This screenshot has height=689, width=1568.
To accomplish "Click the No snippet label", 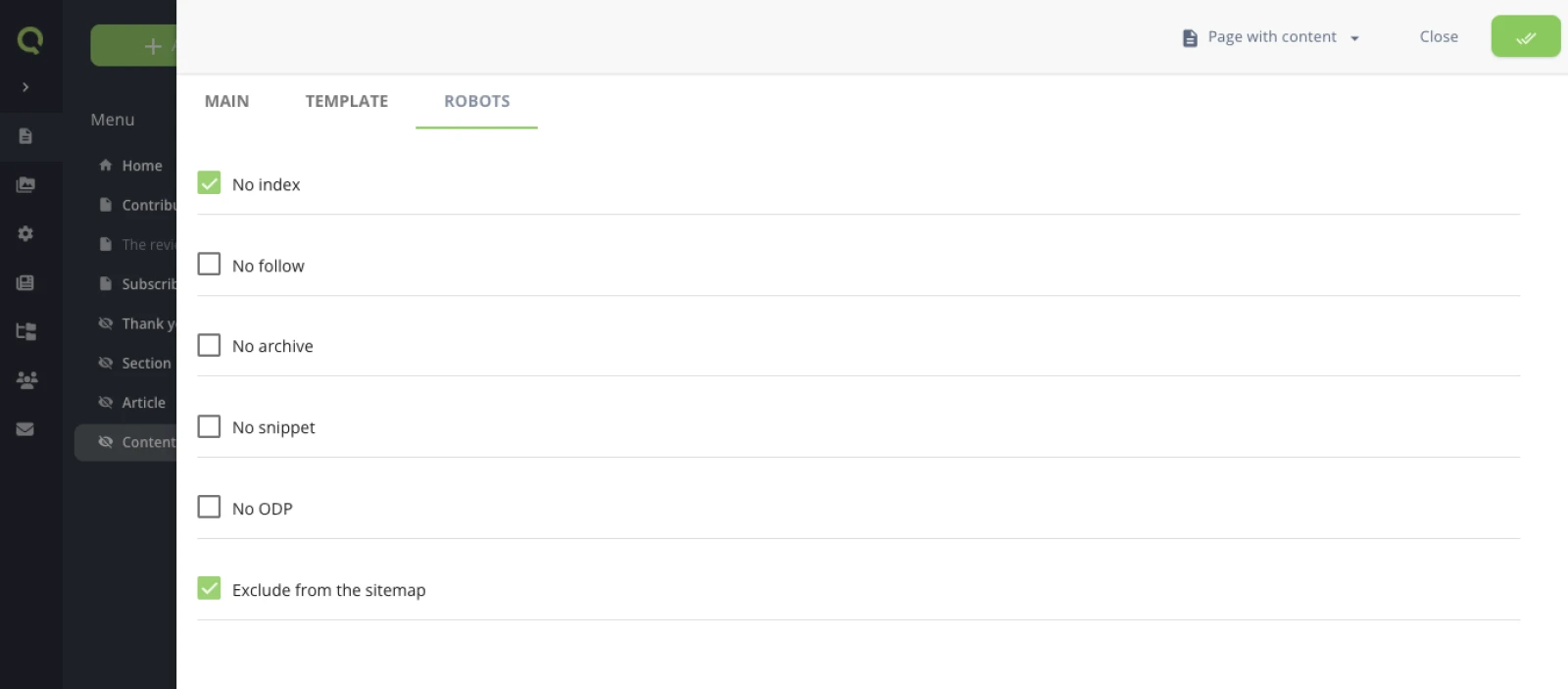I will pos(273,427).
